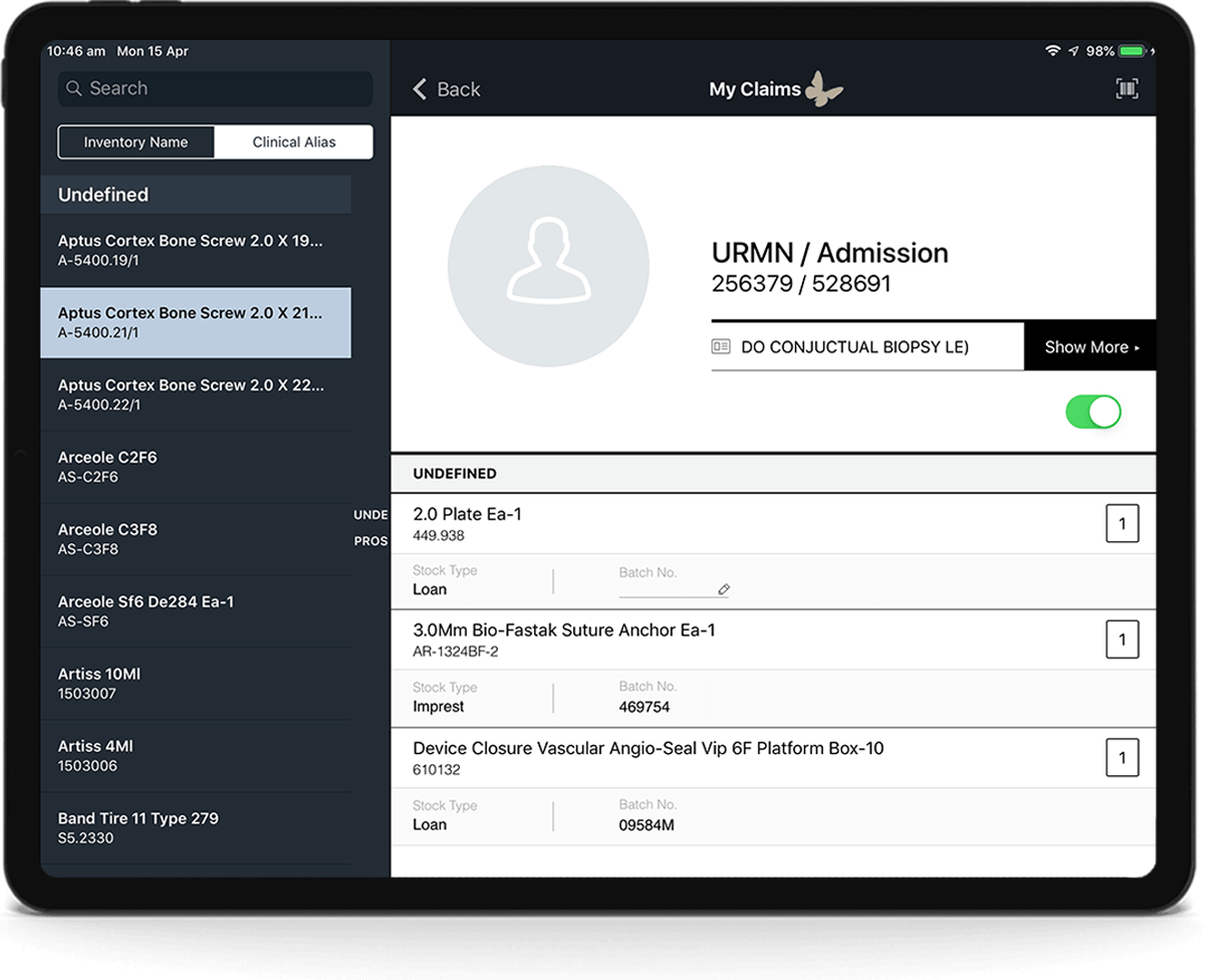
Task: Tap the pencil icon in Batch No. field
Action: pyautogui.click(x=723, y=590)
